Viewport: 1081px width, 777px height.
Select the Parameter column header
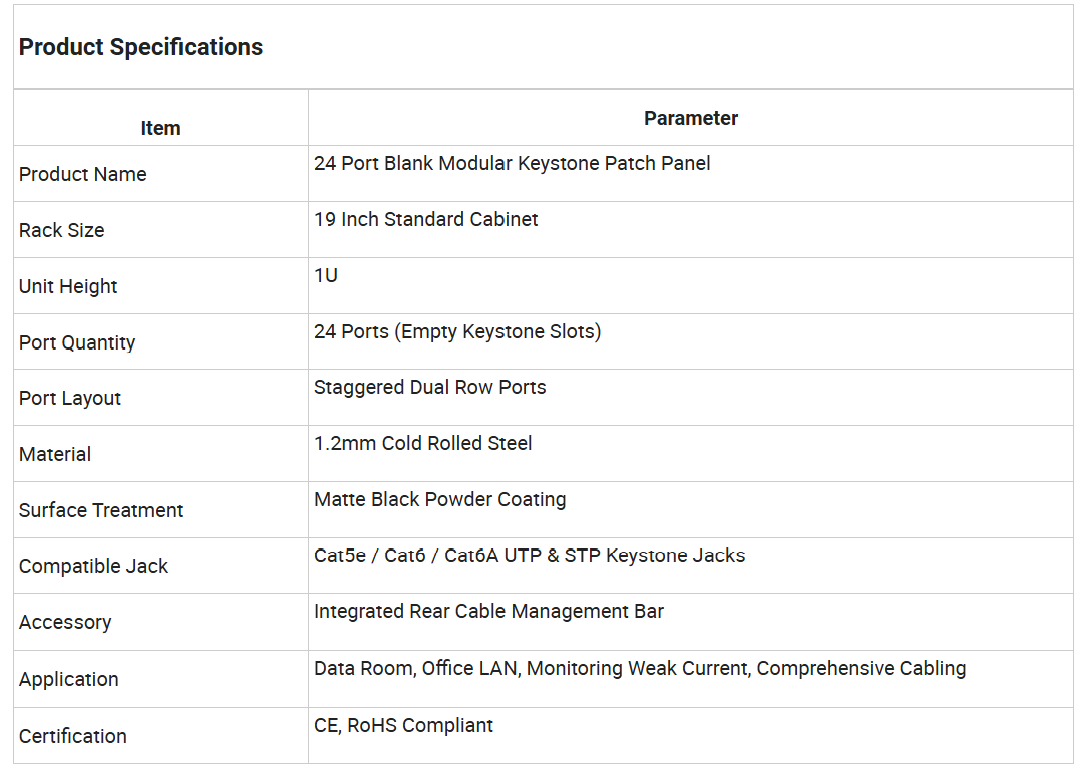(x=691, y=119)
